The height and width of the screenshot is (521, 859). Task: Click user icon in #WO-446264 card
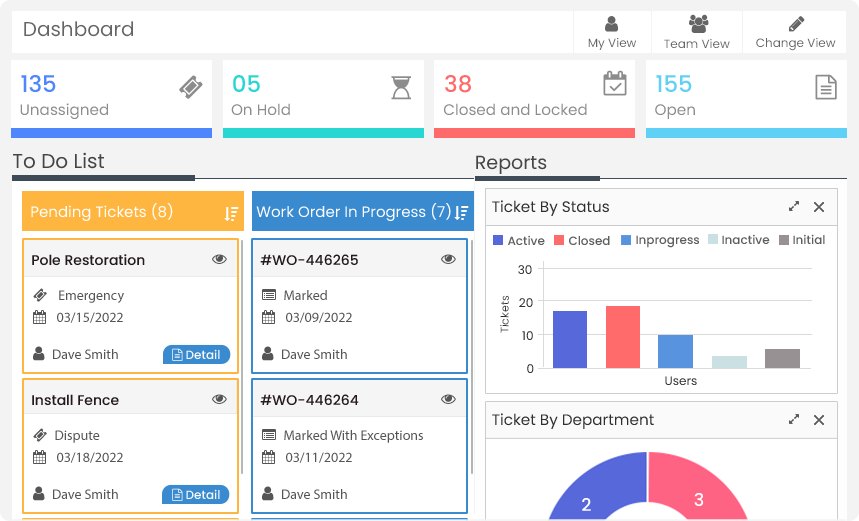point(267,493)
